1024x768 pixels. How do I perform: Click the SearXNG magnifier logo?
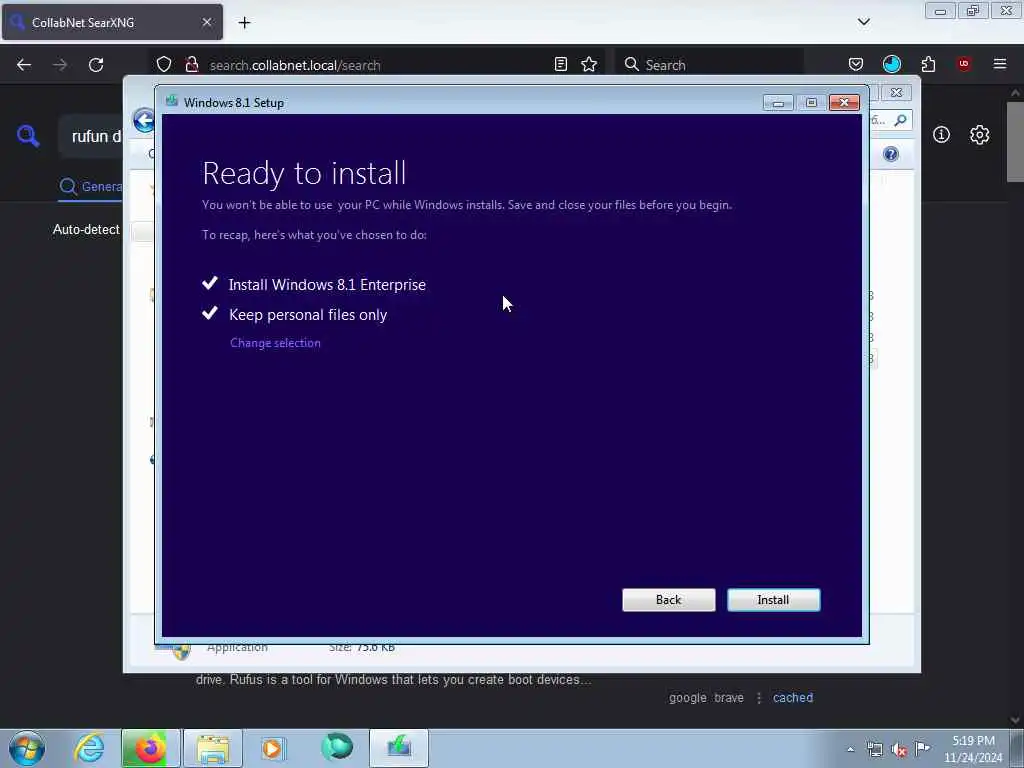click(x=27, y=136)
